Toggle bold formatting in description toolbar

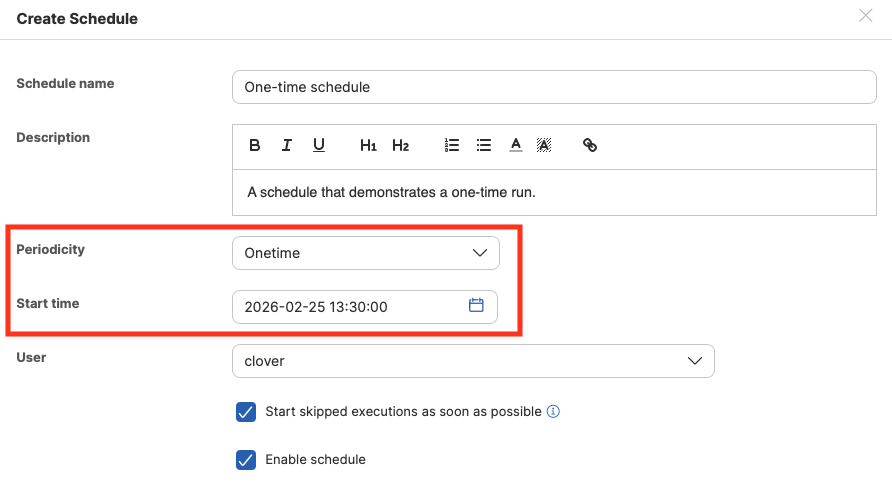pyautogui.click(x=255, y=146)
